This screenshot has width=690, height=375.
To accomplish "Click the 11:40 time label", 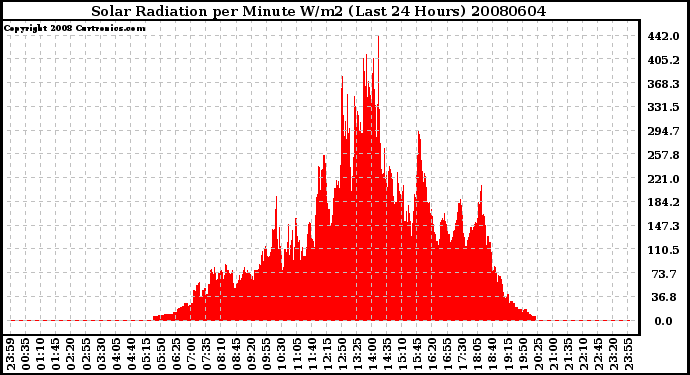I will [312, 354].
